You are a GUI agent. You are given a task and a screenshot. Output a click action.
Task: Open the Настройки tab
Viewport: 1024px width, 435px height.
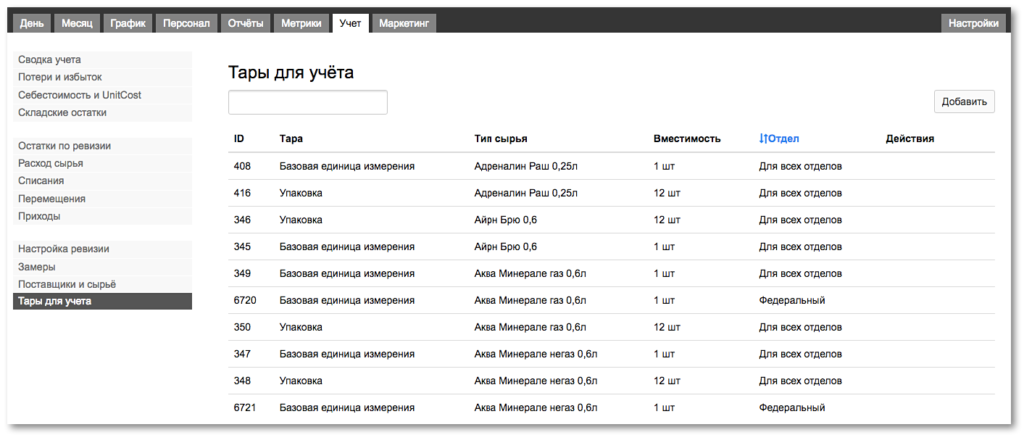point(973,24)
